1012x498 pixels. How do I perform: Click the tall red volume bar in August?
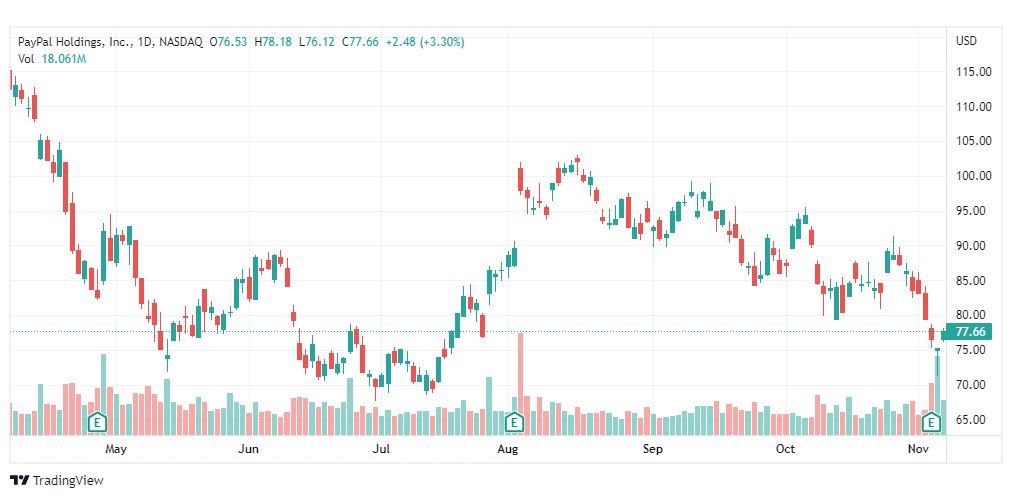pyautogui.click(x=521, y=380)
